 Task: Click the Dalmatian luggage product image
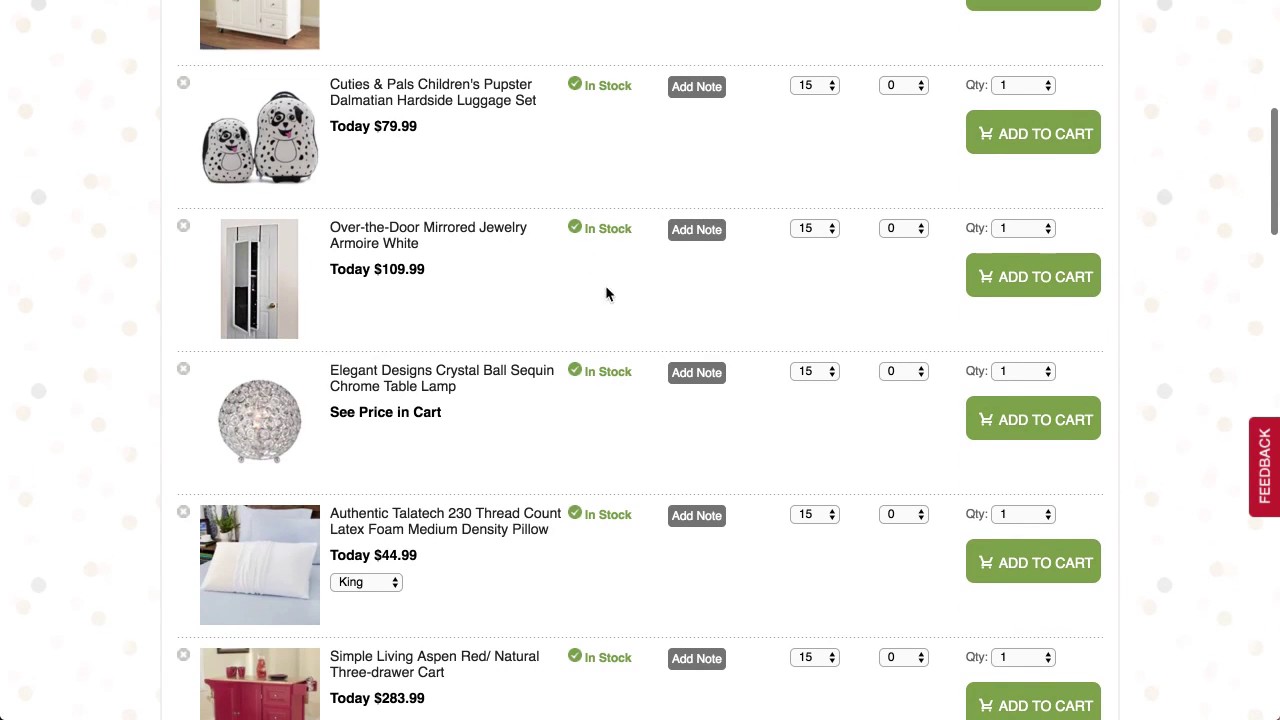[x=260, y=137]
